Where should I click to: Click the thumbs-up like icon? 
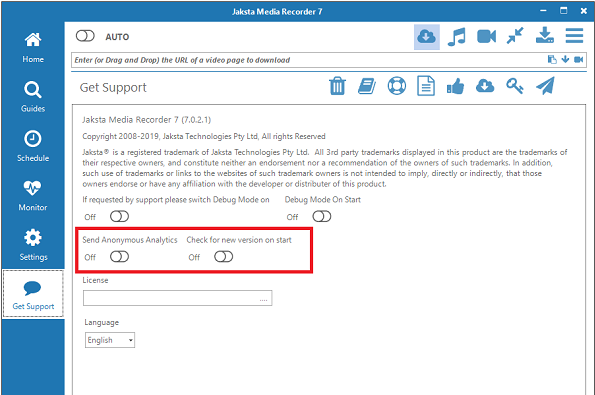[455, 86]
